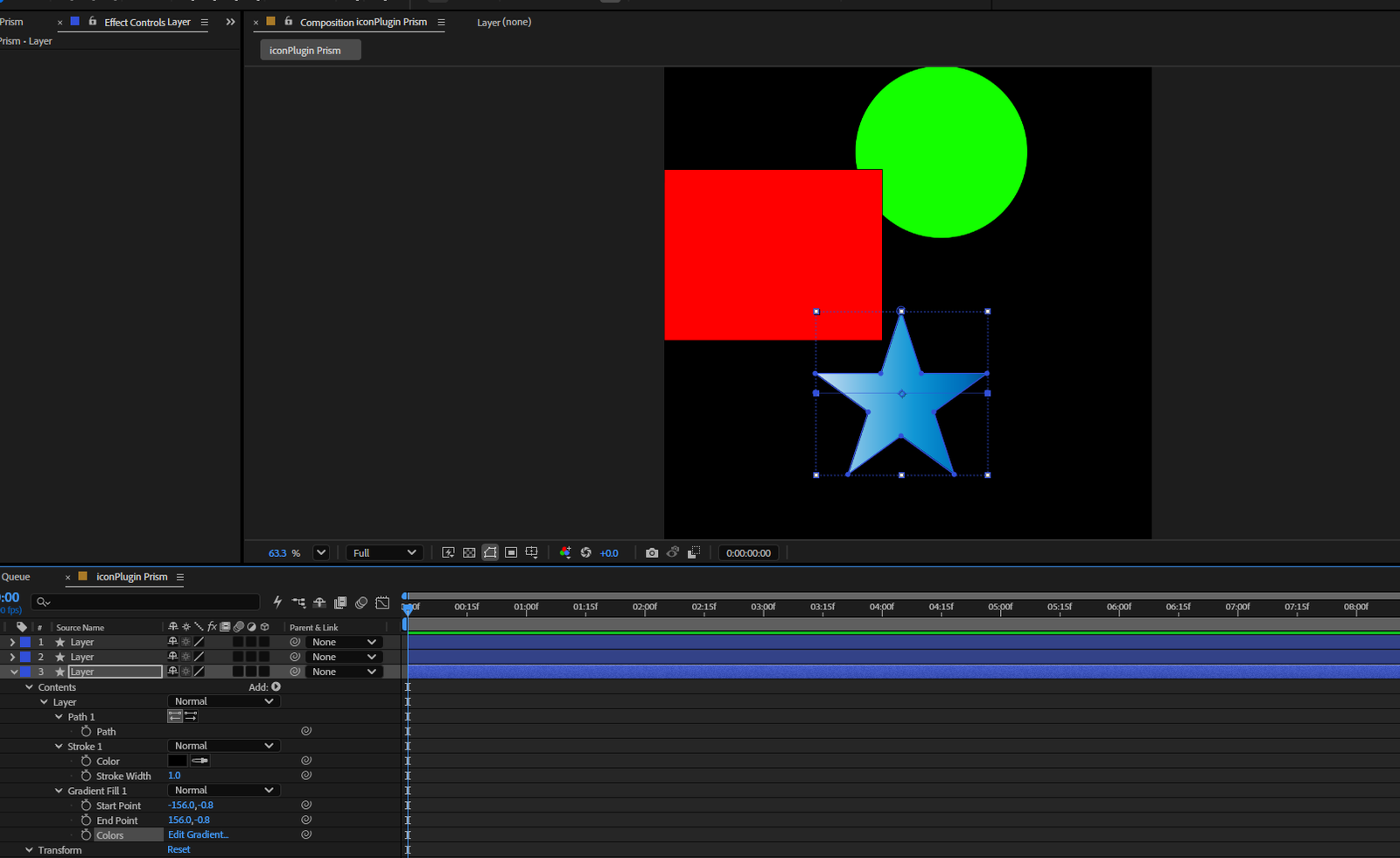Open the magnification ratio dropdown arrow

click(321, 552)
